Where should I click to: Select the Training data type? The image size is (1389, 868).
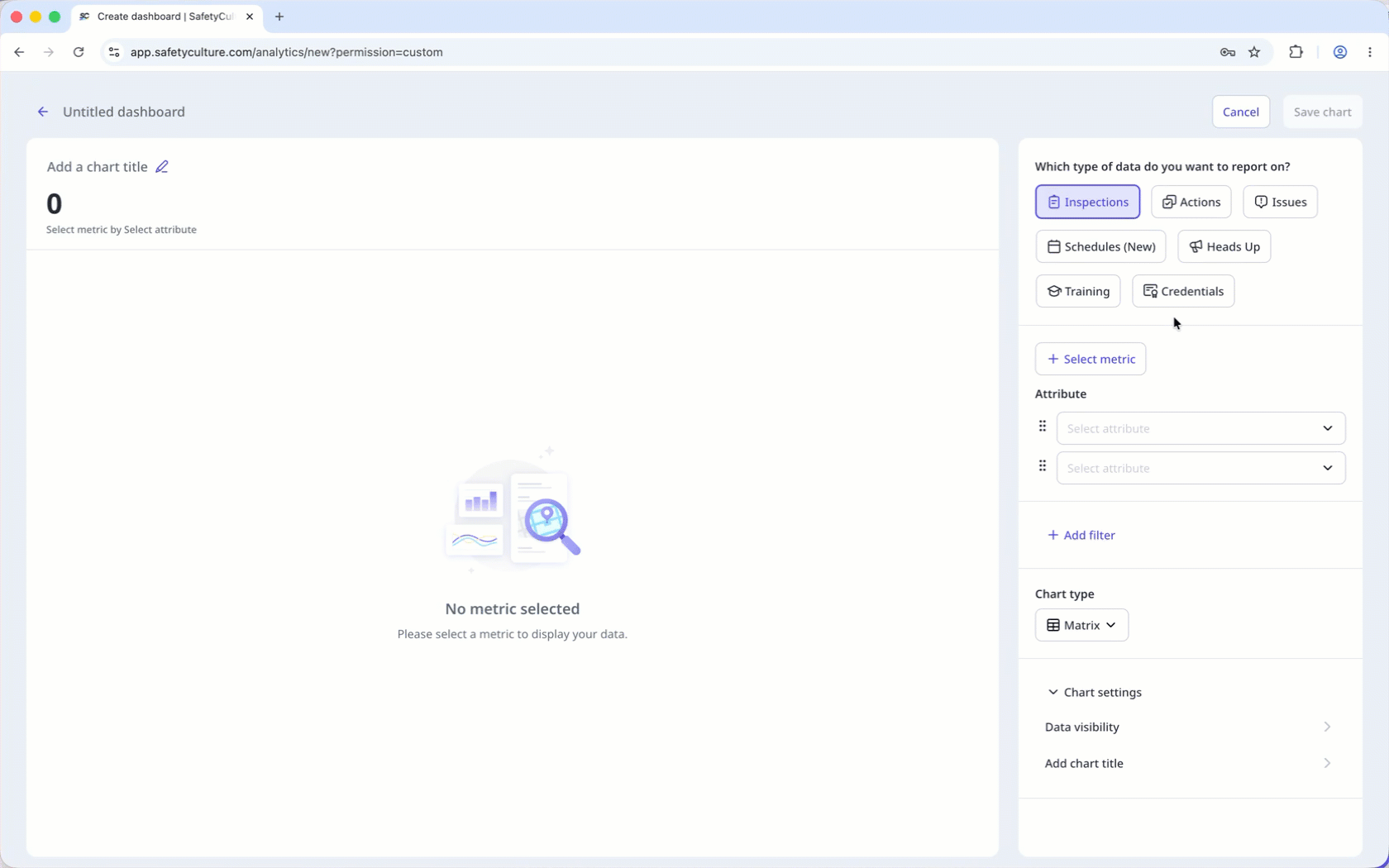coord(1078,291)
